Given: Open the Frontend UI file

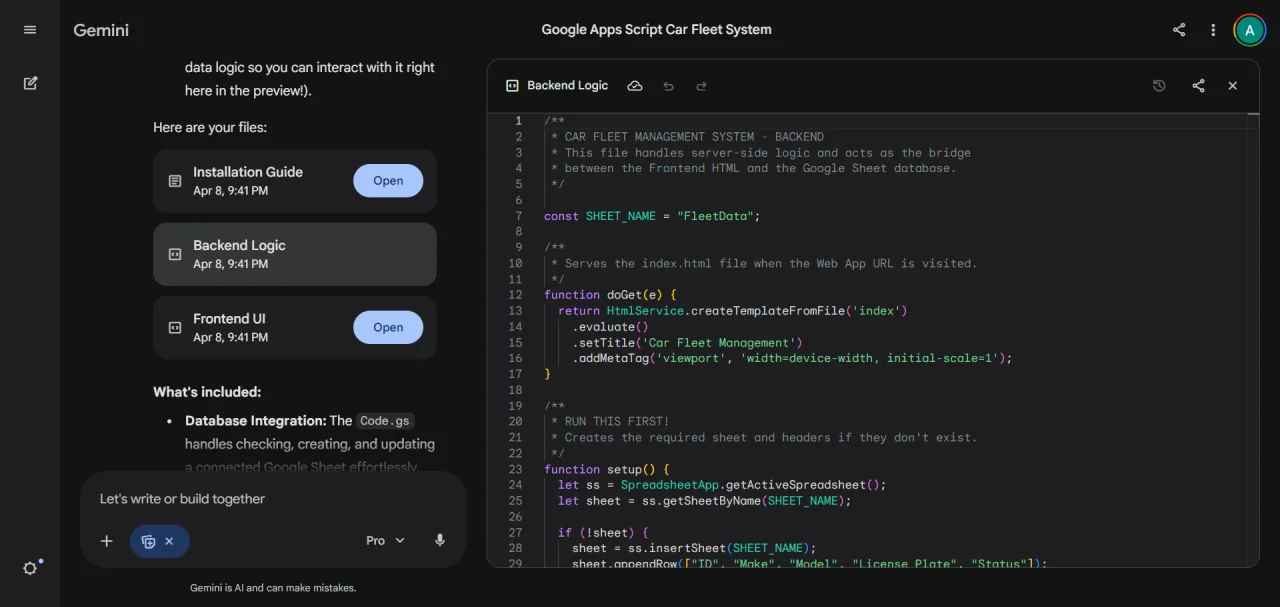Looking at the screenshot, I should pyautogui.click(x=388, y=327).
